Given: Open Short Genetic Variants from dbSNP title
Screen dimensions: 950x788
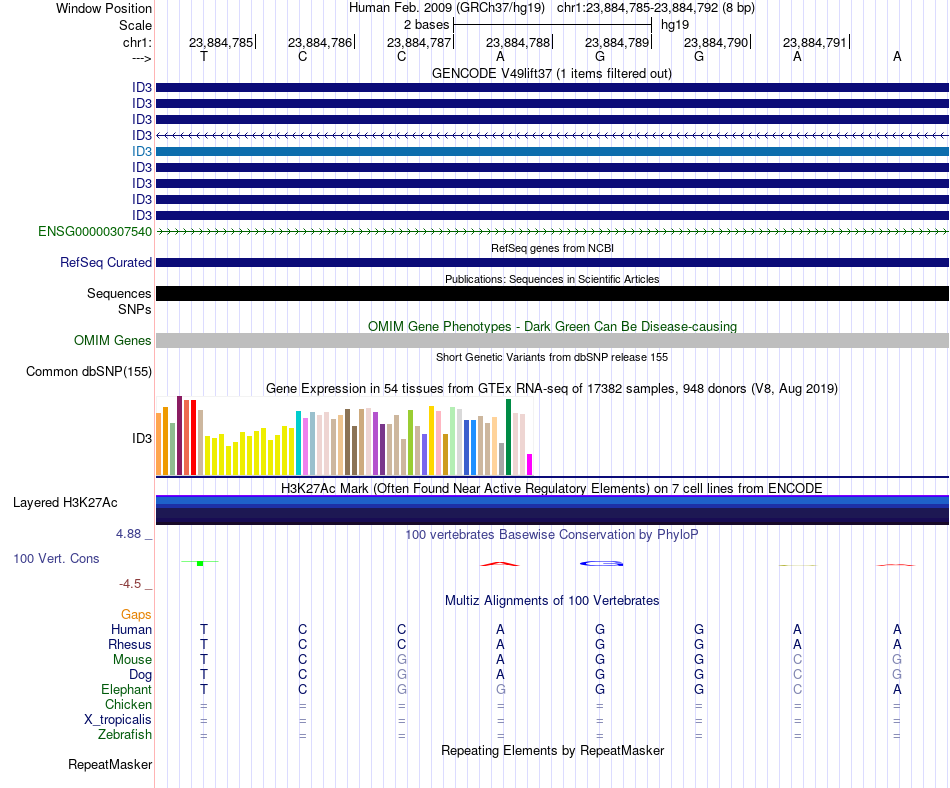Looking at the screenshot, I should [x=552, y=357].
